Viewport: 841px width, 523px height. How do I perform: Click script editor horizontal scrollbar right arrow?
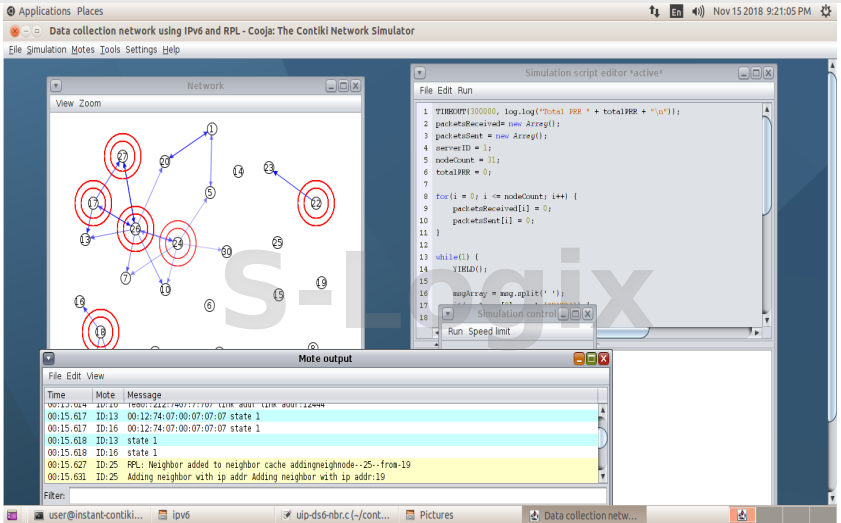click(x=756, y=333)
